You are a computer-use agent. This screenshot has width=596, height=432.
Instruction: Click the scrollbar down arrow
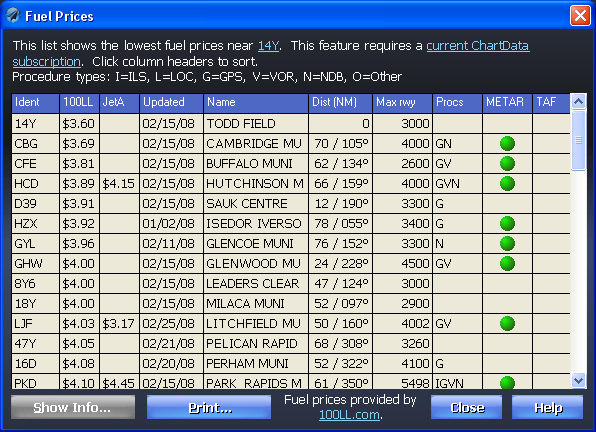[578, 380]
